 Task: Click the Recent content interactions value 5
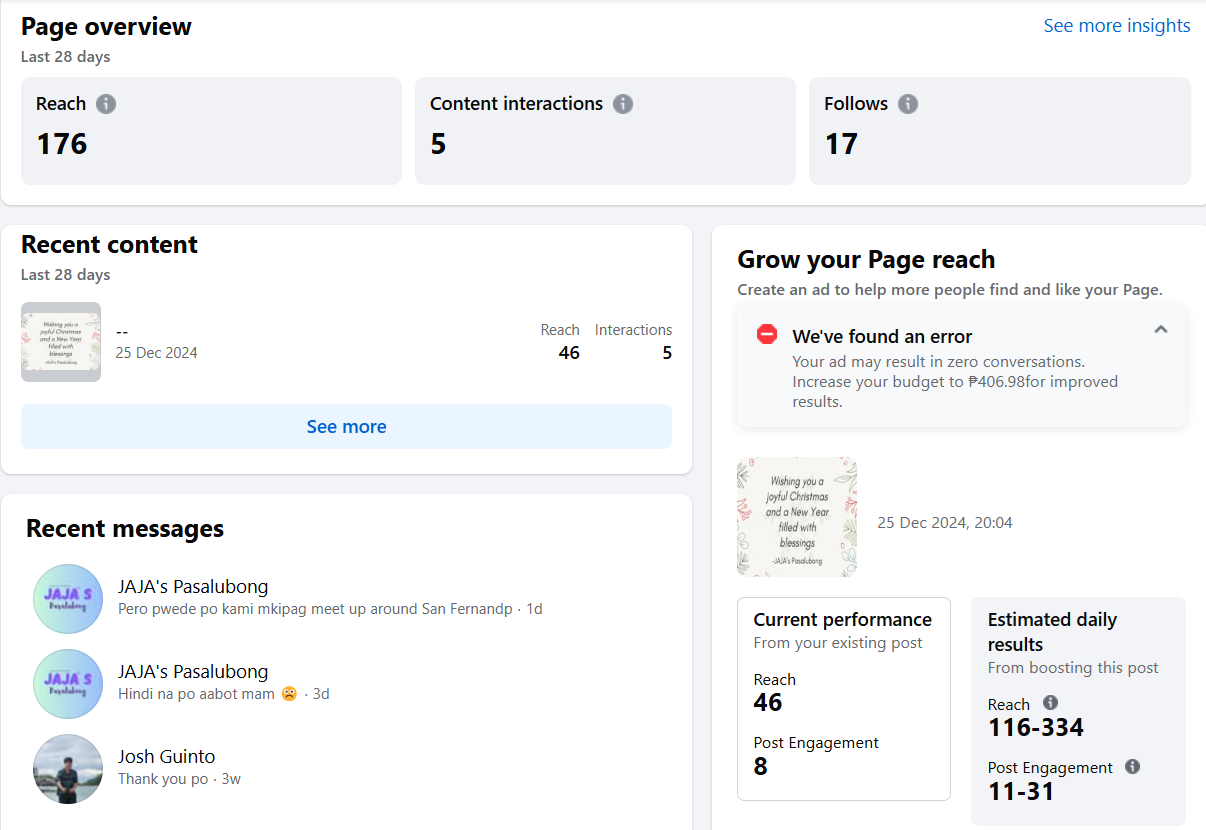click(667, 353)
